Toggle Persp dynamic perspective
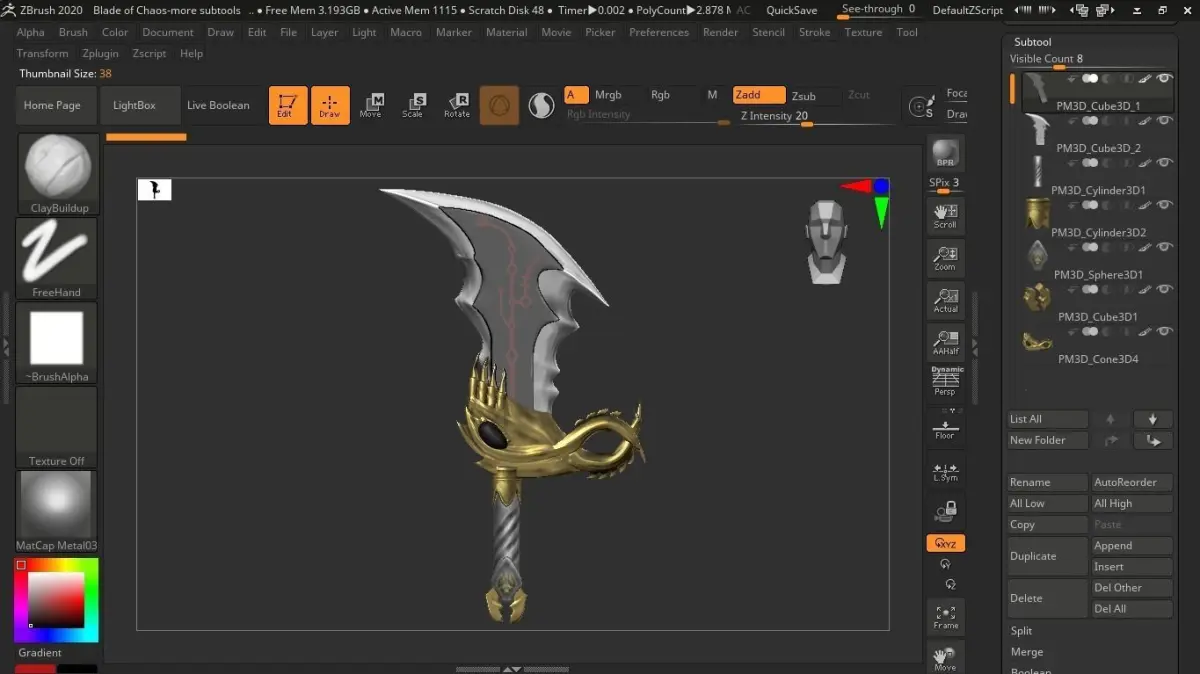 click(945, 381)
